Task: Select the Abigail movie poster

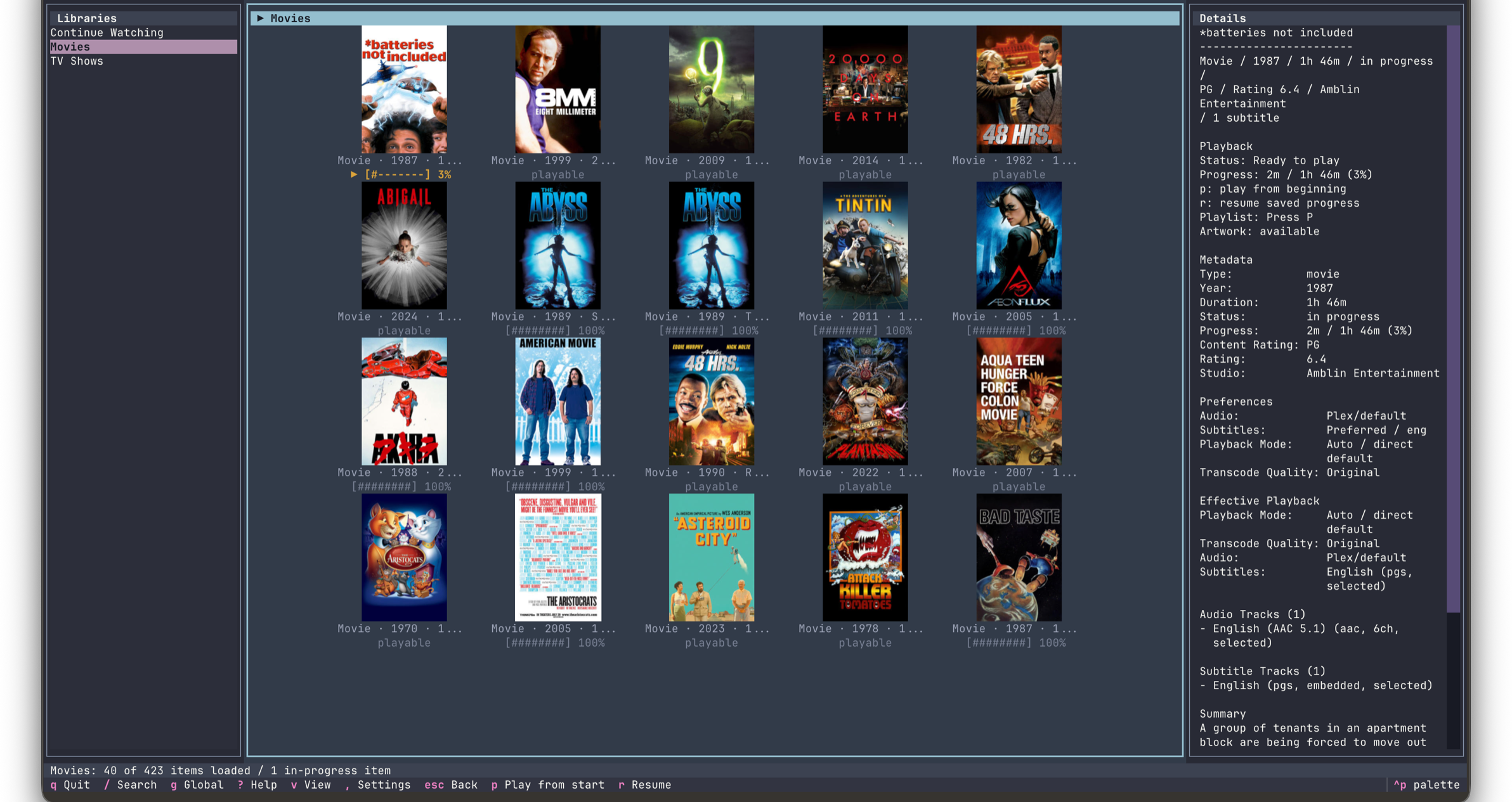Action: coord(404,245)
